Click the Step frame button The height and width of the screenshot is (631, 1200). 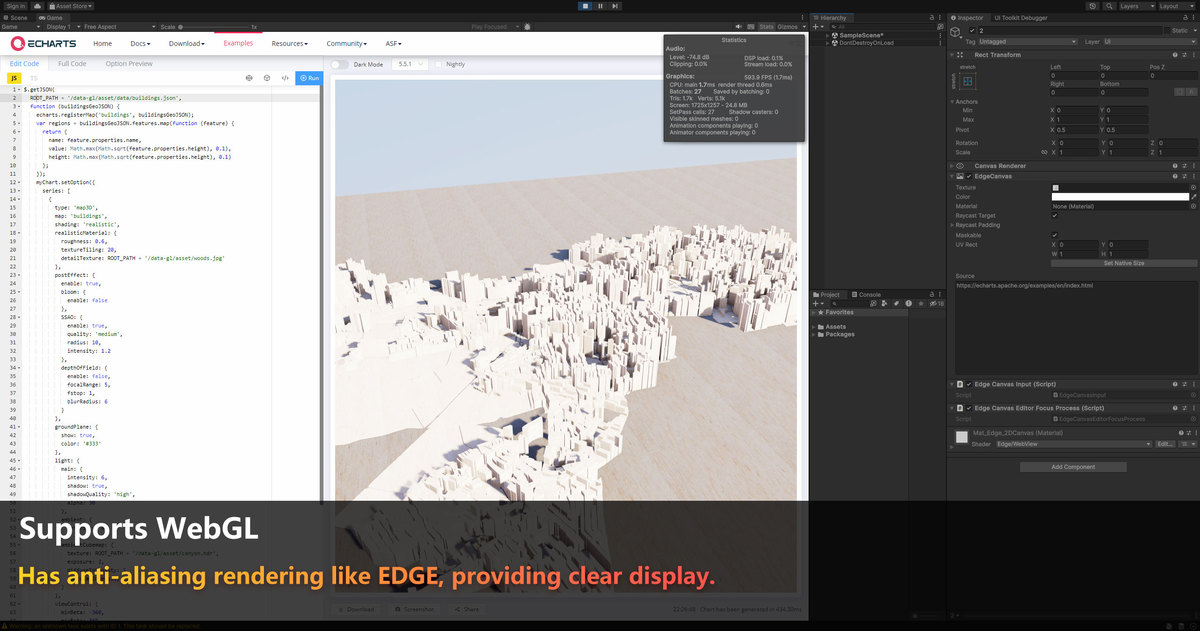point(613,6)
